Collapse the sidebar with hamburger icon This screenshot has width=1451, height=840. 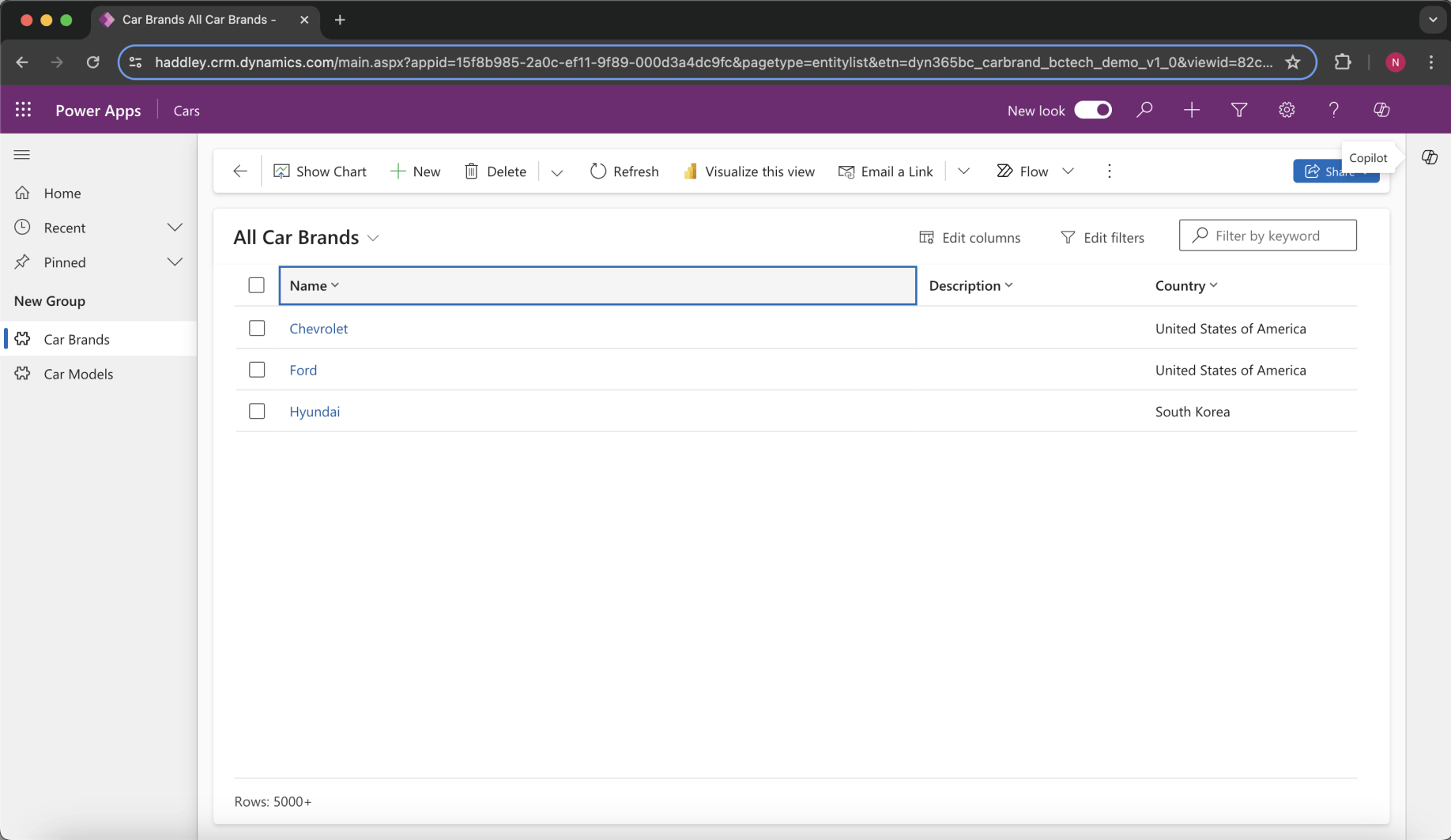point(22,155)
